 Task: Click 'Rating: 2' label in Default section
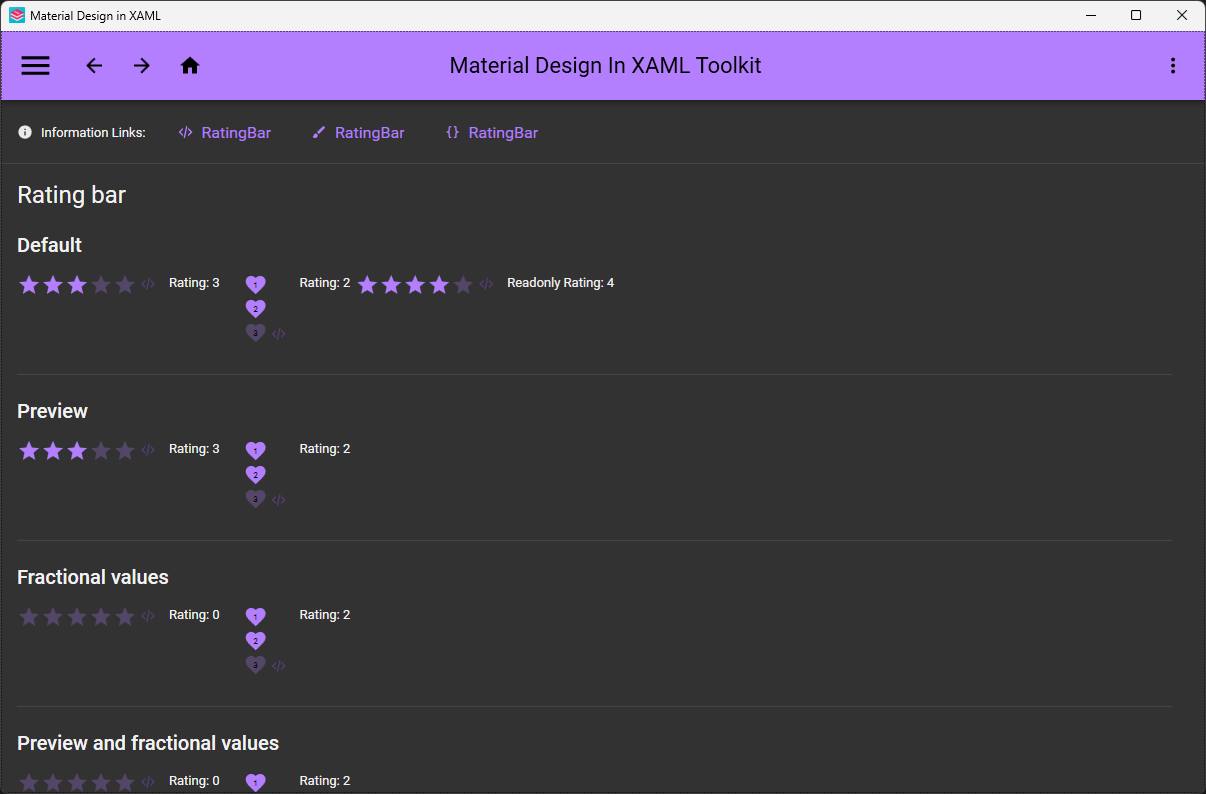pos(325,283)
